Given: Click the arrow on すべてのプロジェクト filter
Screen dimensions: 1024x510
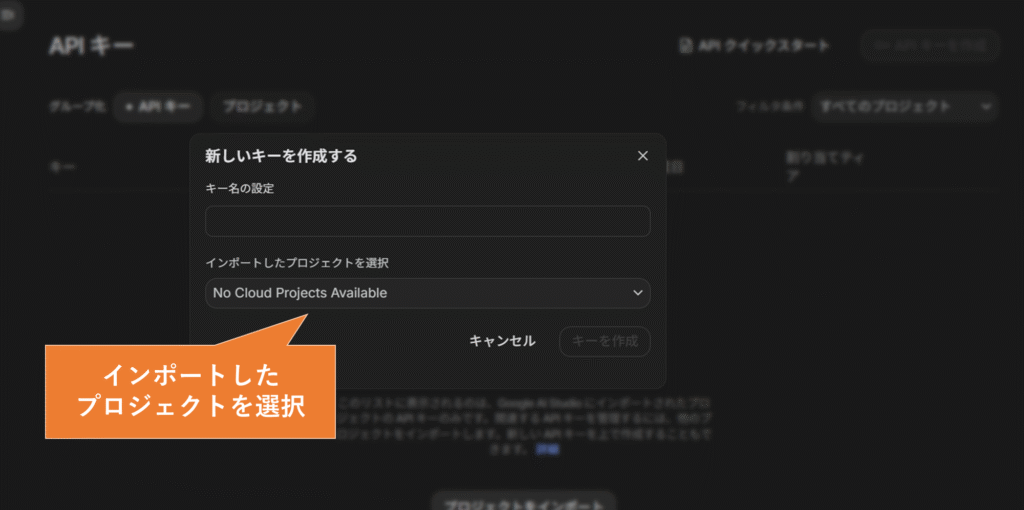Looking at the screenshot, I should pyautogui.click(x=985, y=106).
